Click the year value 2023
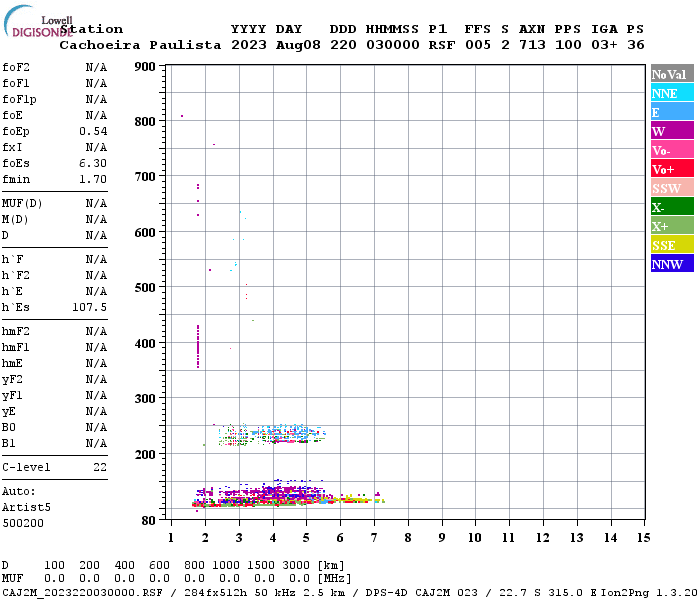 pyautogui.click(x=249, y=45)
